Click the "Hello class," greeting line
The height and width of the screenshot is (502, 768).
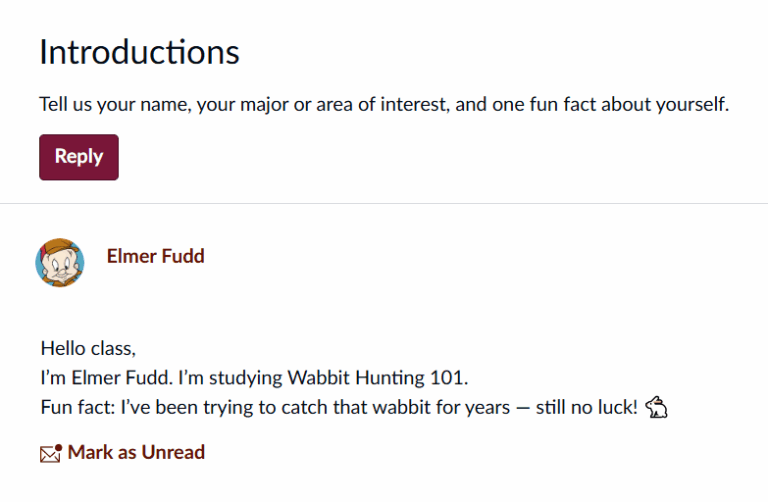88,348
